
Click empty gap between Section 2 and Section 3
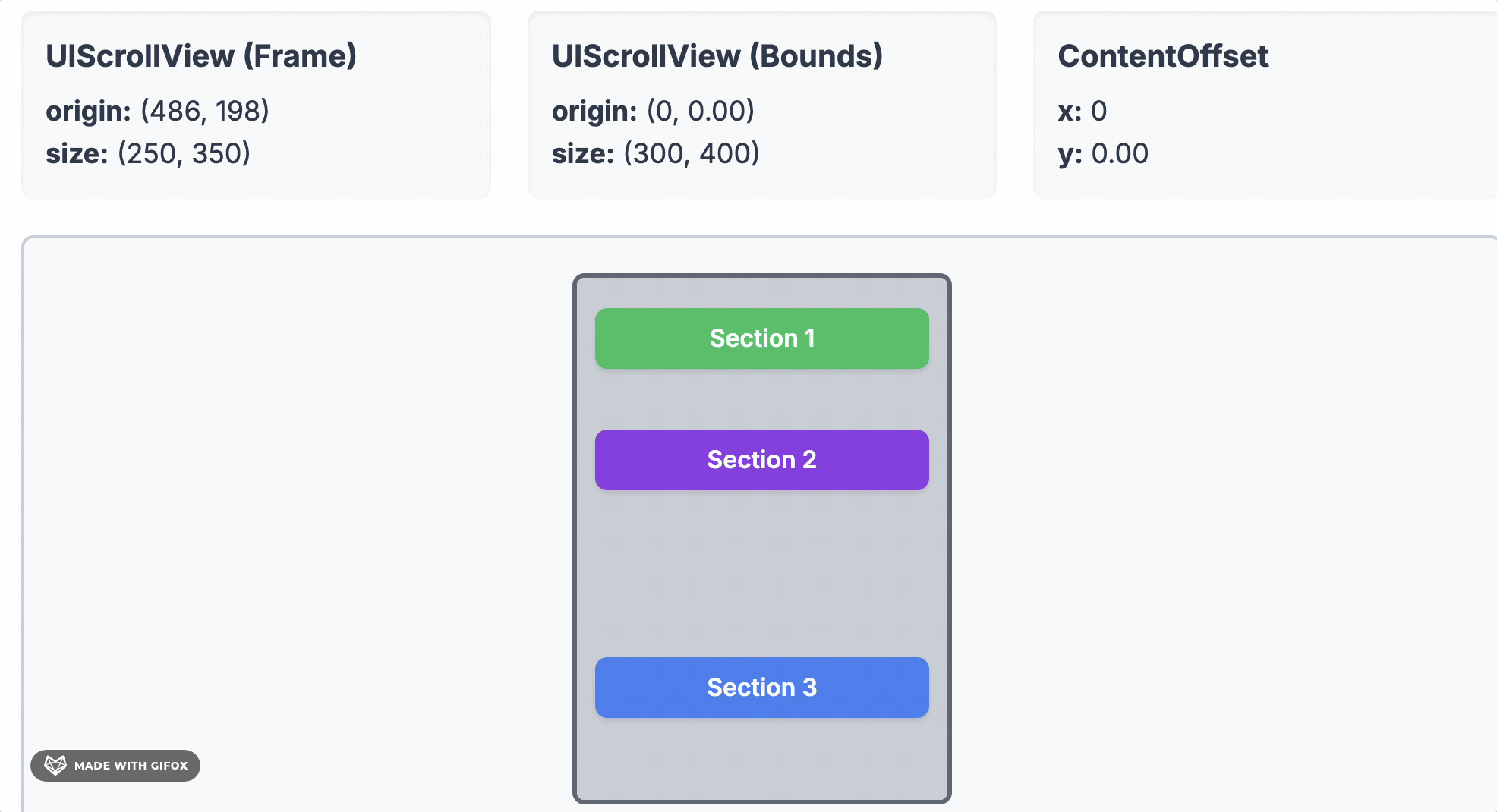pos(761,574)
